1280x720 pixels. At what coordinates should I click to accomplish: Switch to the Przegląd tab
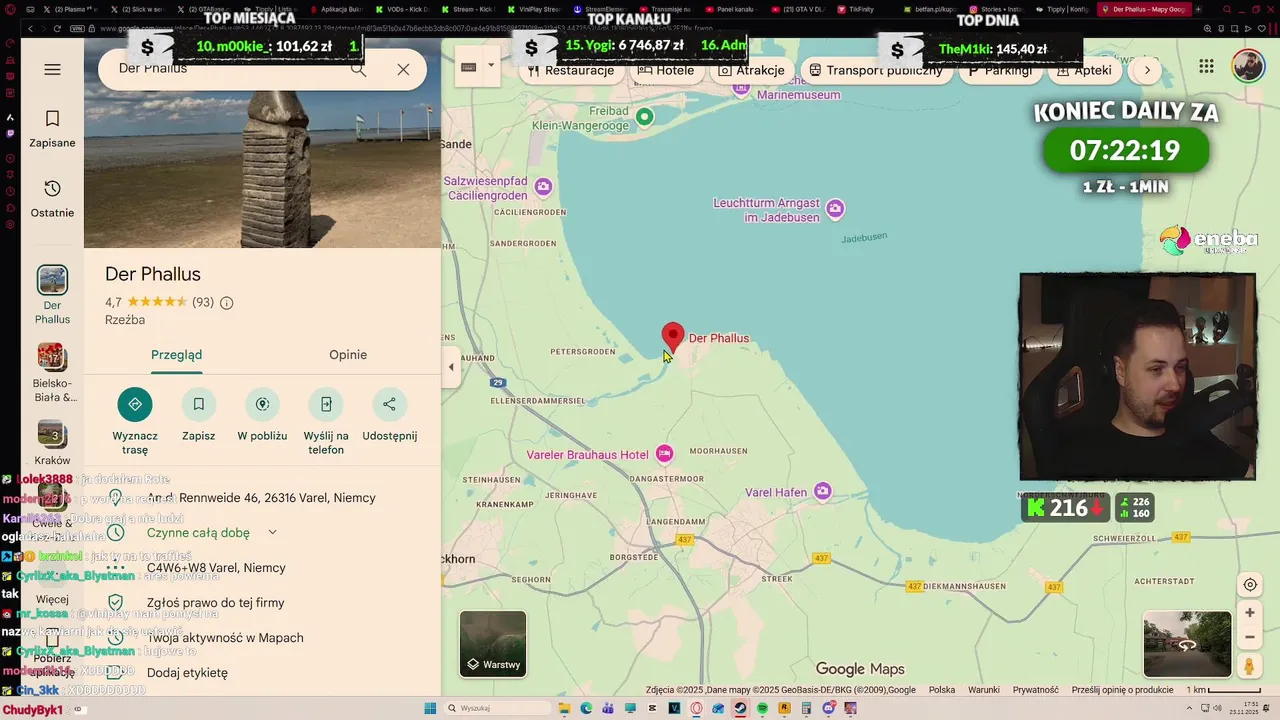point(176,355)
